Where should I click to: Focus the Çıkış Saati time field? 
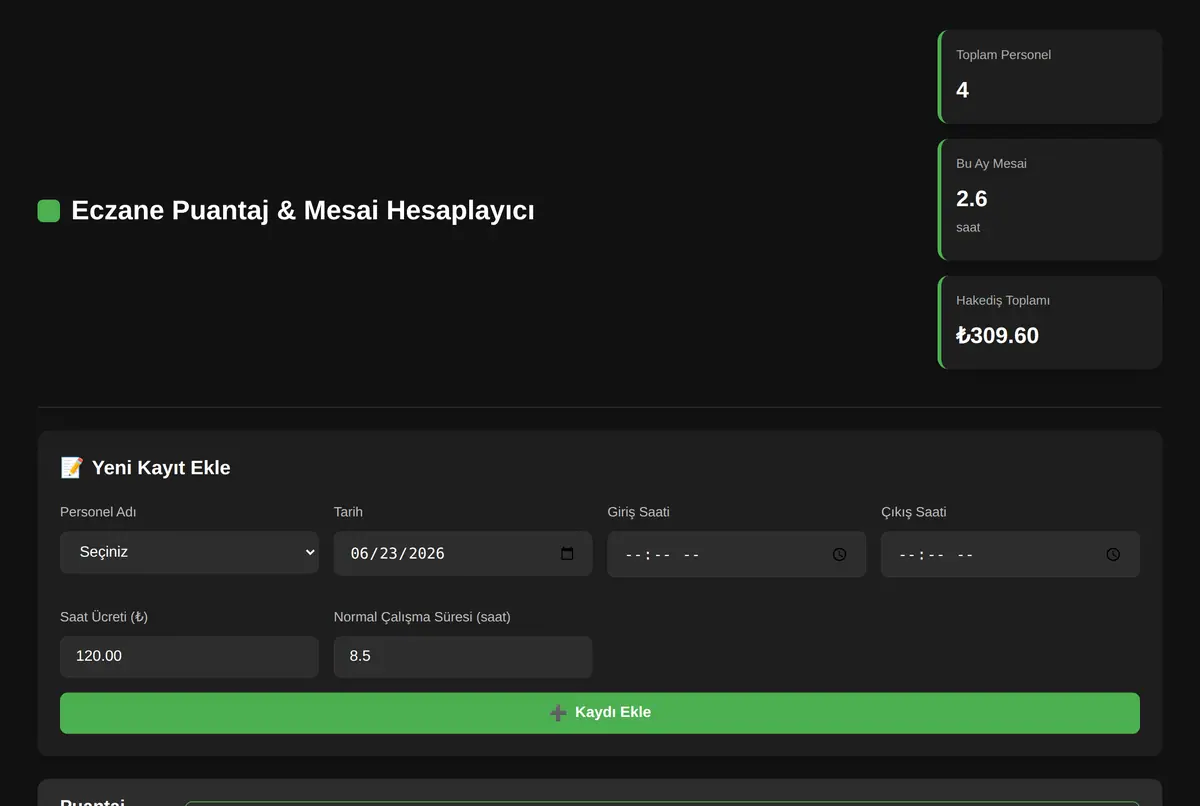pos(1010,554)
